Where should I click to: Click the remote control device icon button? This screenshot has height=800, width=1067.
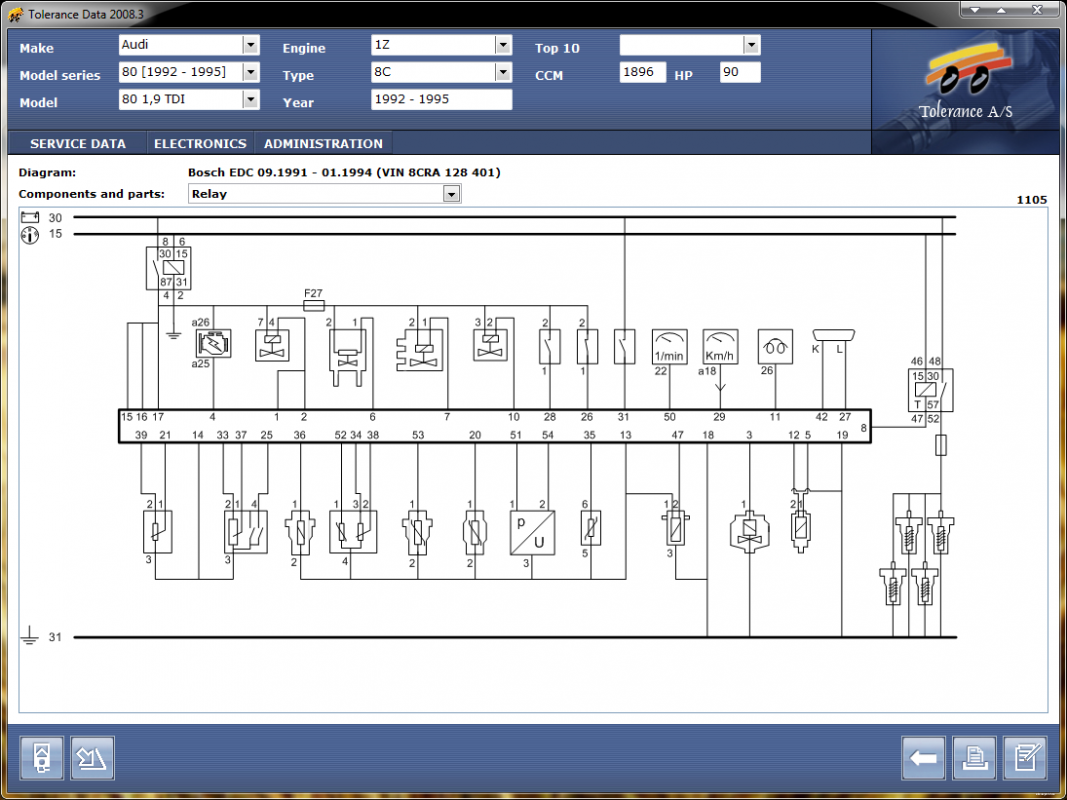point(42,758)
